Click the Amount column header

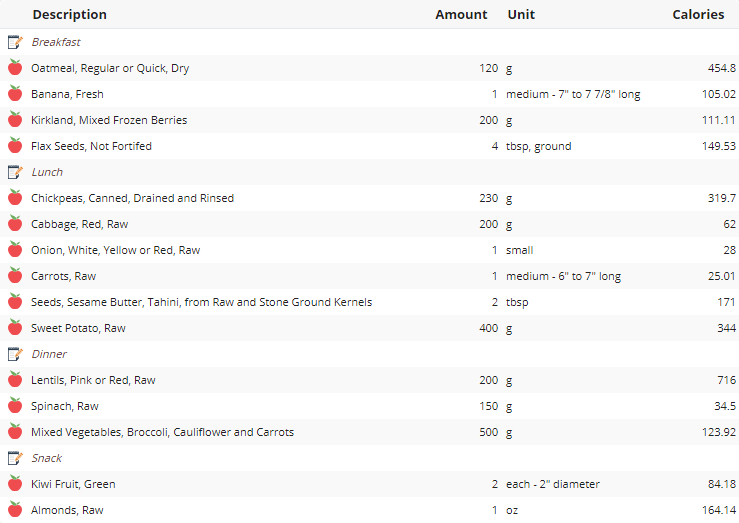[461, 15]
